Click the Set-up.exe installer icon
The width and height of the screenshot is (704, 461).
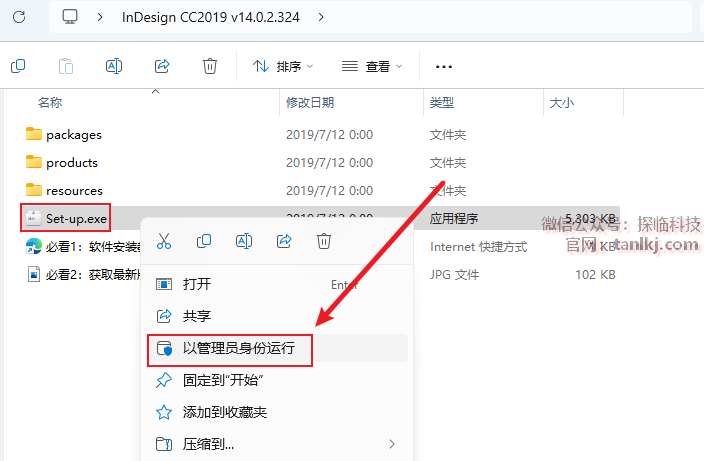pyautogui.click(x=33, y=218)
